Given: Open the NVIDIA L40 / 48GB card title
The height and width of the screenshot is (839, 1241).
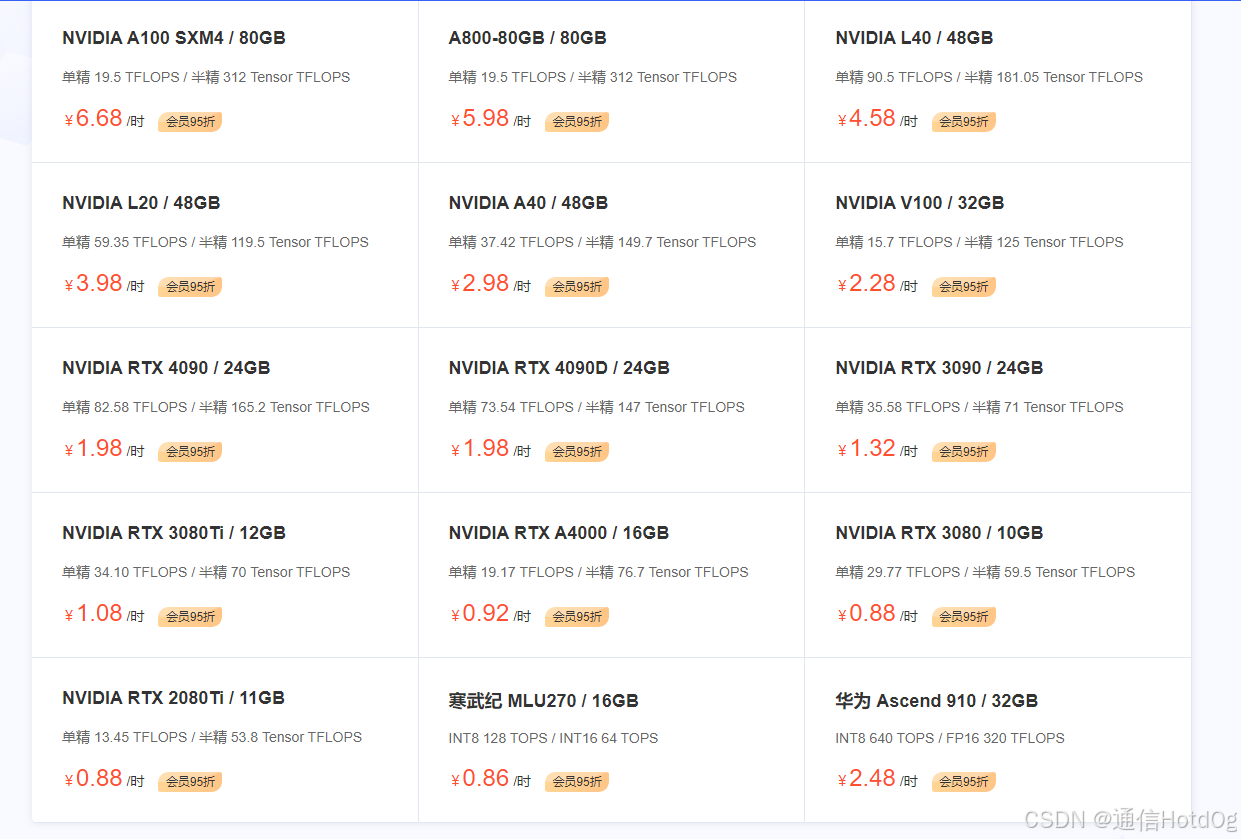Looking at the screenshot, I should 914,38.
